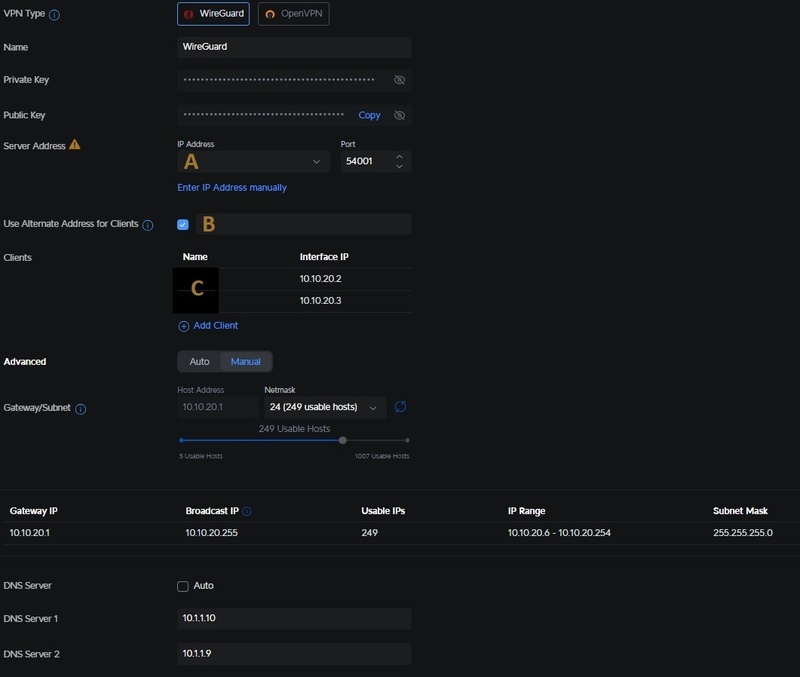Click Use Alternate Address info icon
The height and width of the screenshot is (677, 800).
click(x=147, y=225)
